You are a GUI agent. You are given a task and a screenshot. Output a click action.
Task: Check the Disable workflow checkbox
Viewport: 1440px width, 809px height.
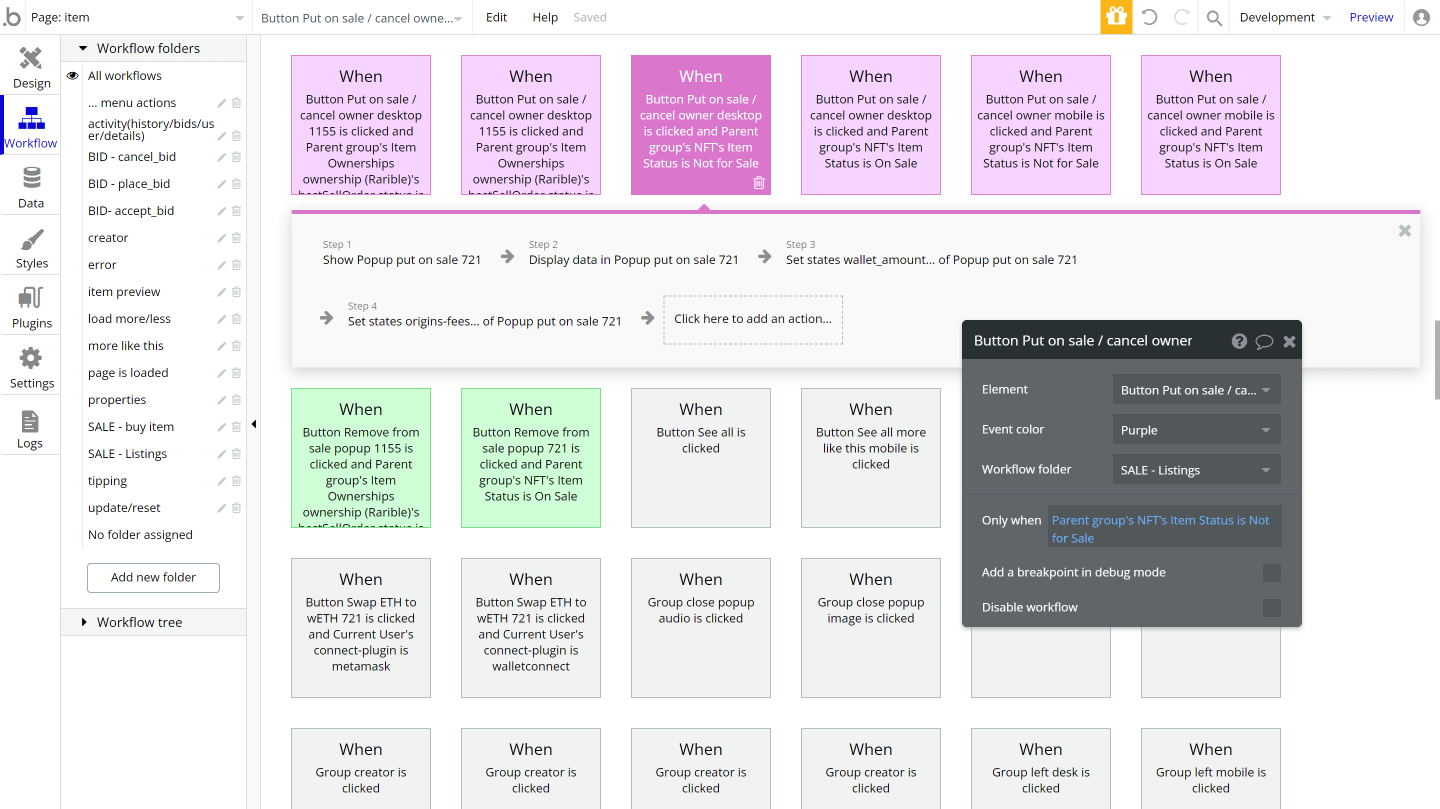tap(1271, 607)
